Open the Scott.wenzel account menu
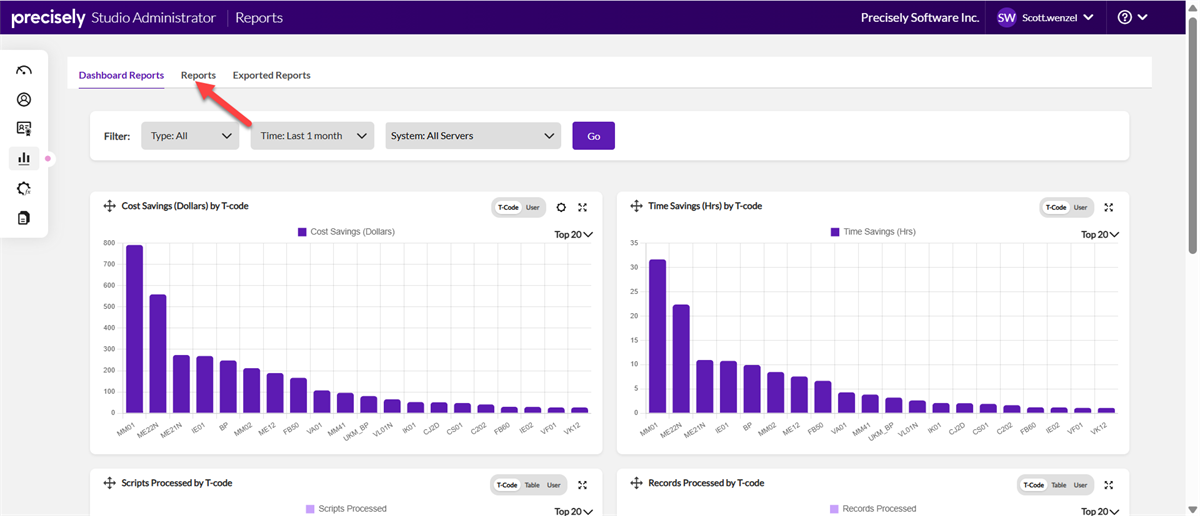The height and width of the screenshot is (516, 1200). 1046,17
